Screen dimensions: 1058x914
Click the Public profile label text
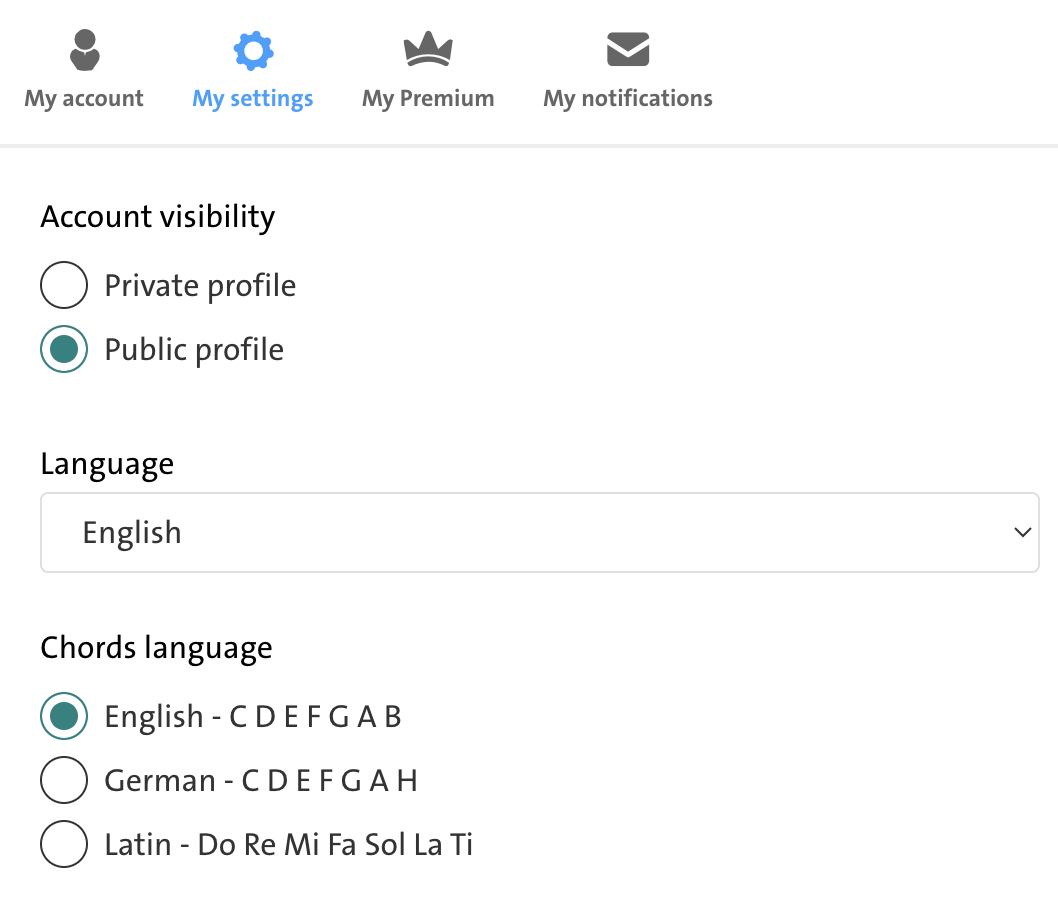point(194,350)
